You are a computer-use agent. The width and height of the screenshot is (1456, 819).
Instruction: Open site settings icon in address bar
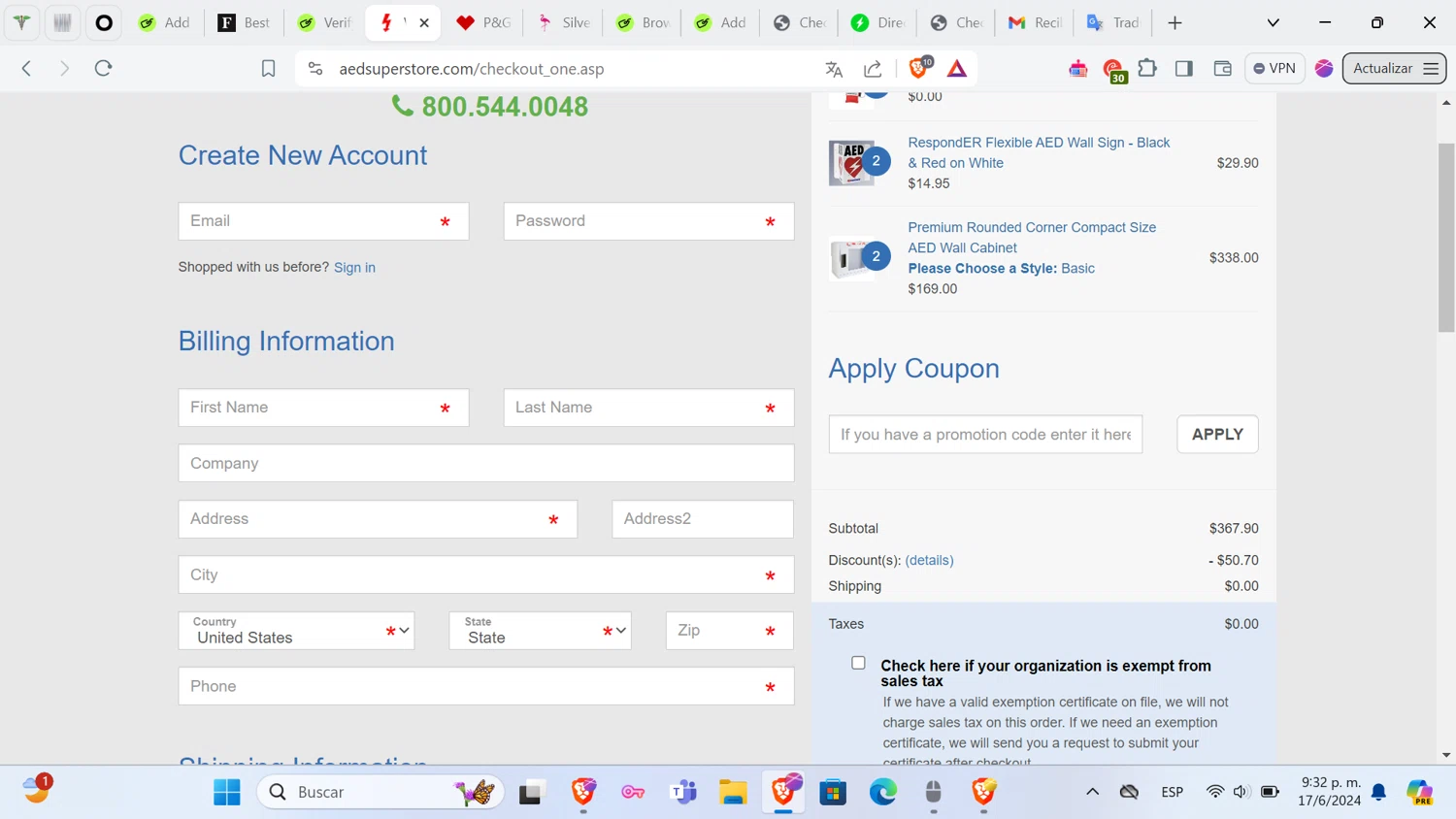tap(314, 69)
